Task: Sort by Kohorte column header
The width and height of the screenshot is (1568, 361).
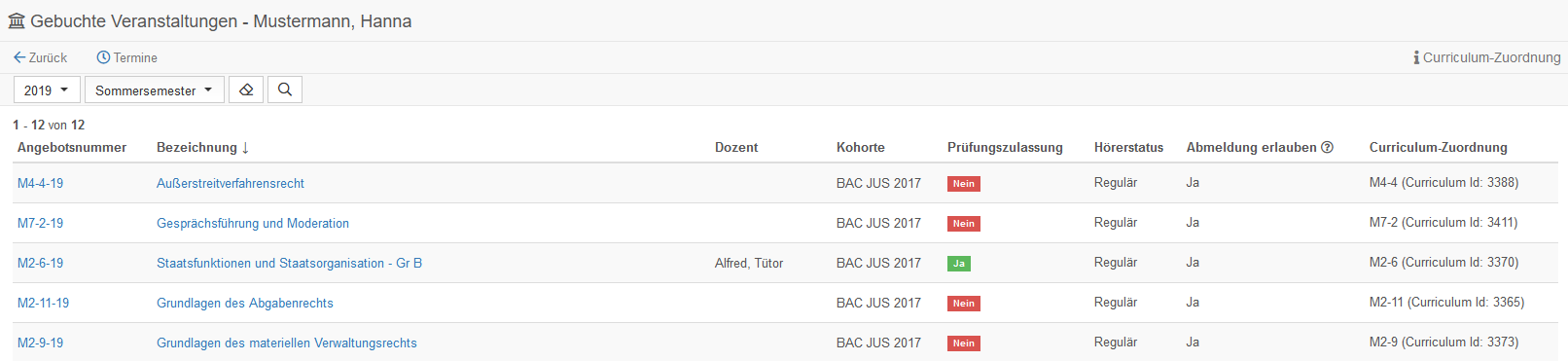Action: tap(861, 148)
